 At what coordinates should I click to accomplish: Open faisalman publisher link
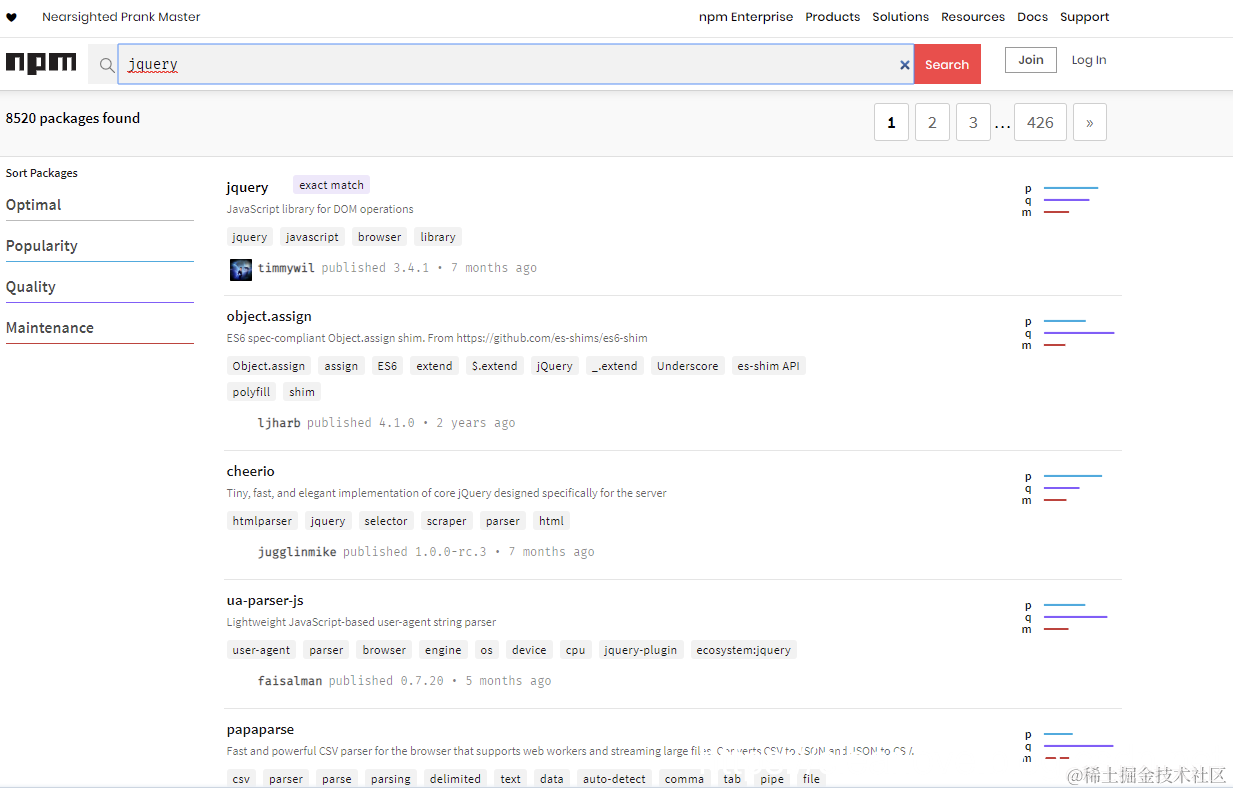click(290, 681)
